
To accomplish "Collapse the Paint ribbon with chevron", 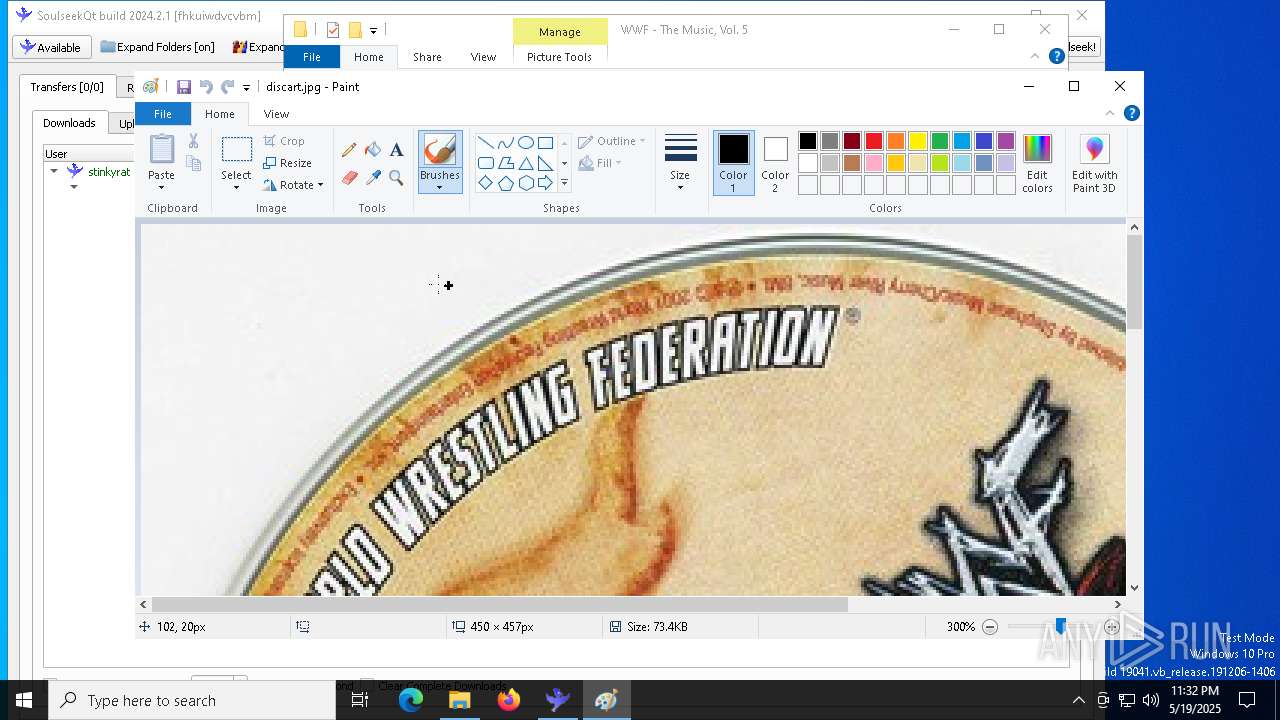I will [x=1110, y=113].
